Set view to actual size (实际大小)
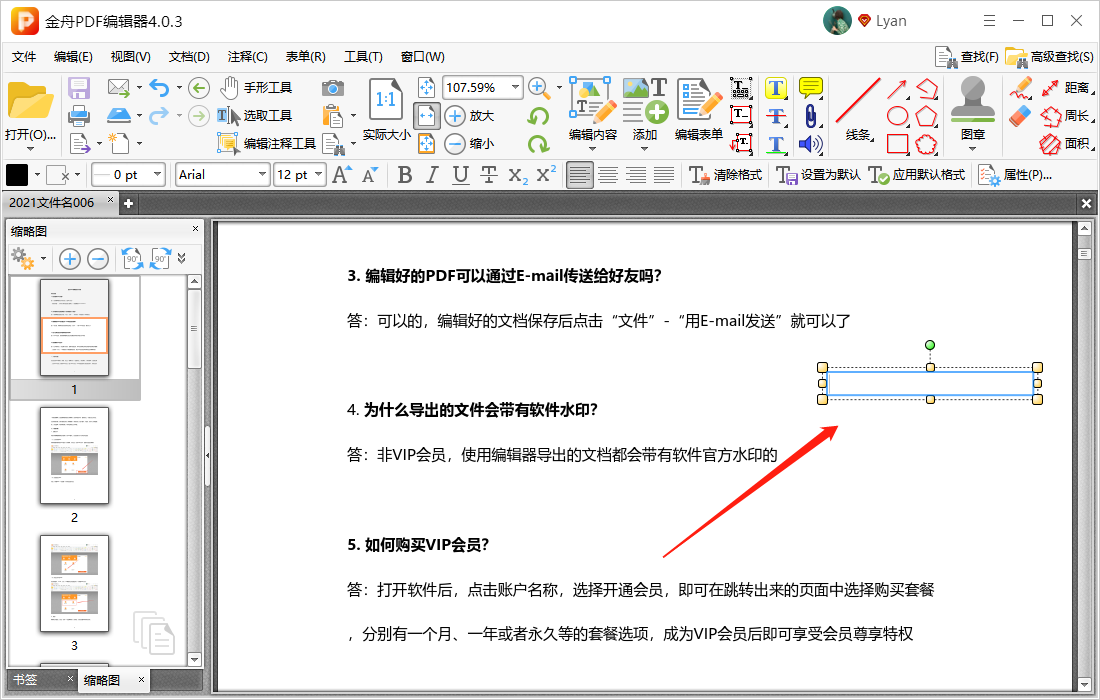Viewport: 1100px width, 700px height. 386,109
